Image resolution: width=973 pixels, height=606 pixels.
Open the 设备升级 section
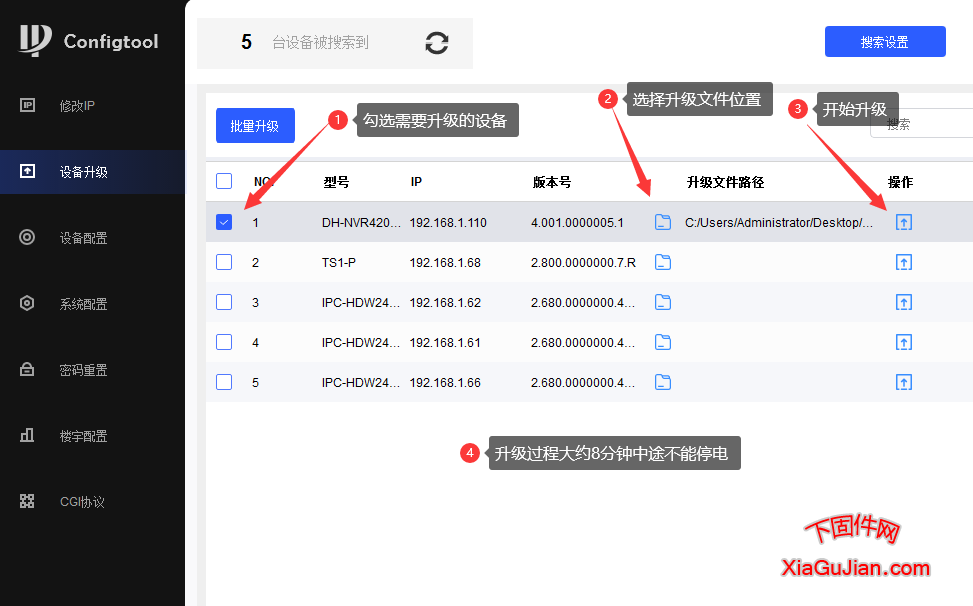pos(27,171)
